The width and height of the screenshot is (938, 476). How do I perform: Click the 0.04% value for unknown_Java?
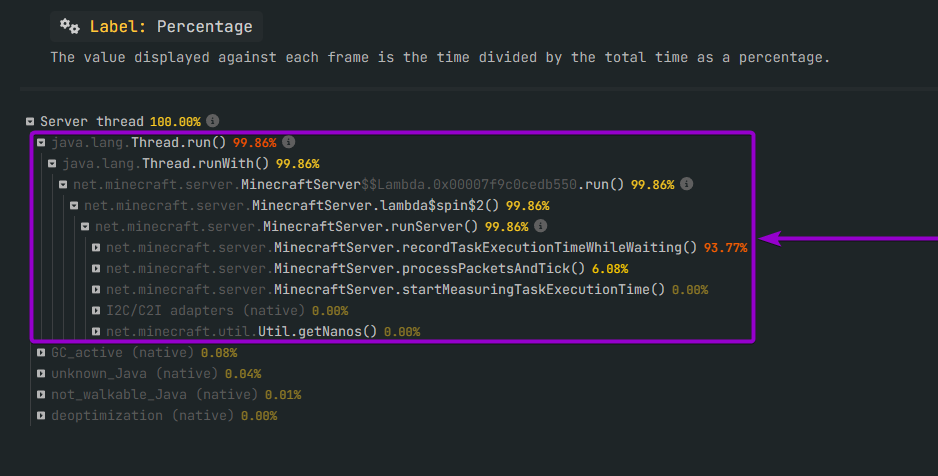tap(243, 374)
